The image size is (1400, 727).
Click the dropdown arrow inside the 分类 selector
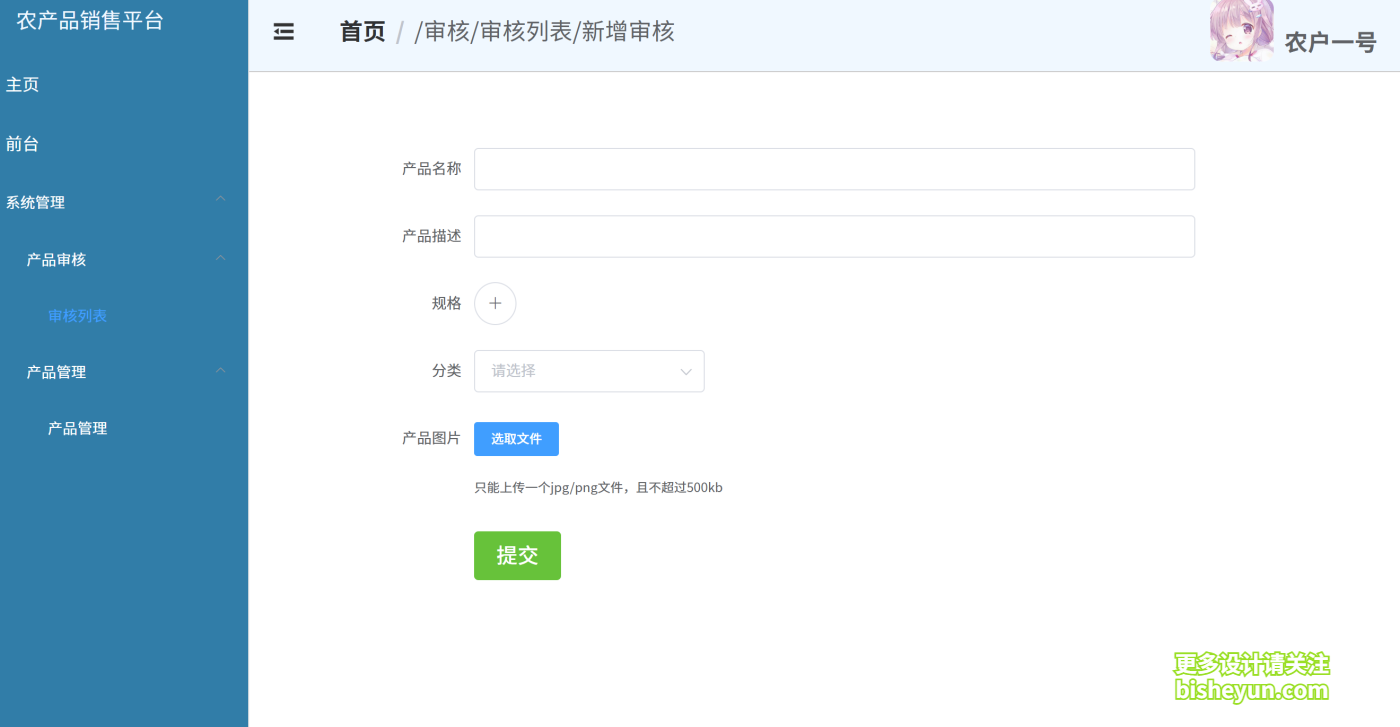pyautogui.click(x=685, y=371)
